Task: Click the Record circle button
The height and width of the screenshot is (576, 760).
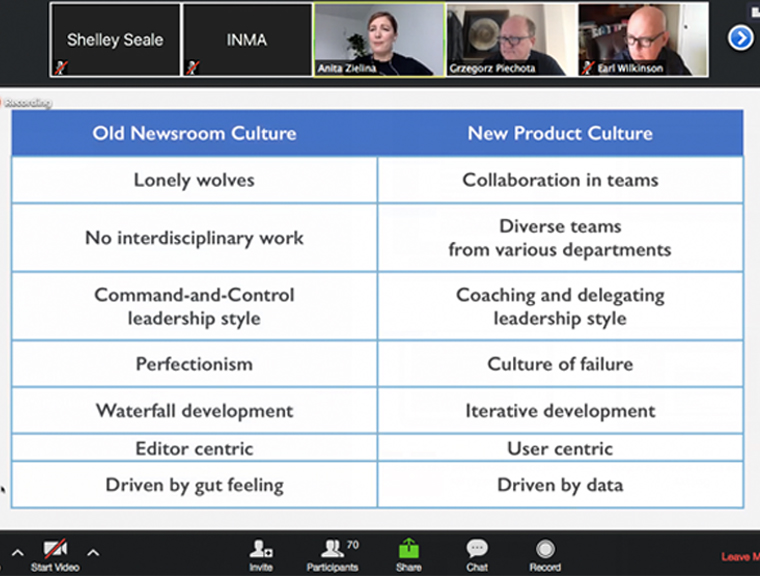Action: click(545, 549)
